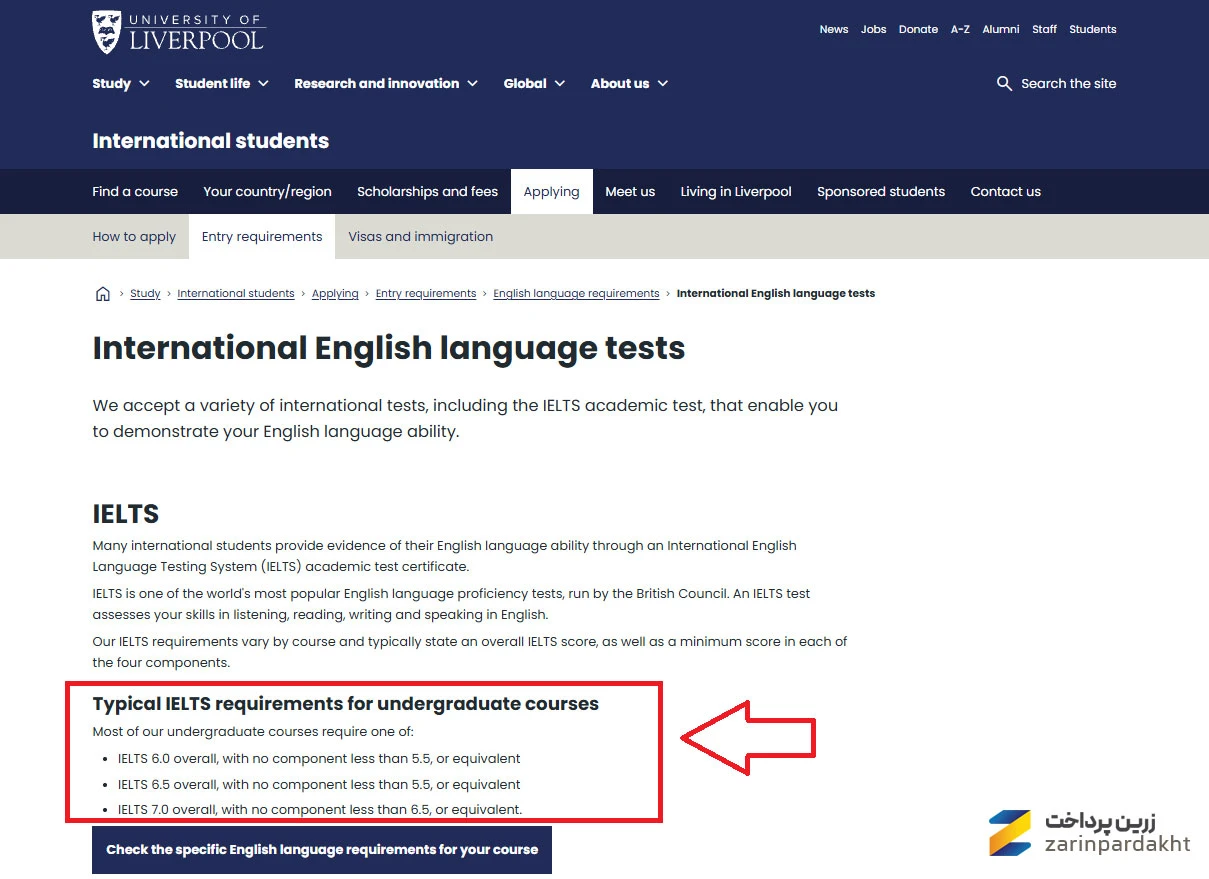Open the A-Z index link
The height and width of the screenshot is (879, 1209).
(960, 29)
